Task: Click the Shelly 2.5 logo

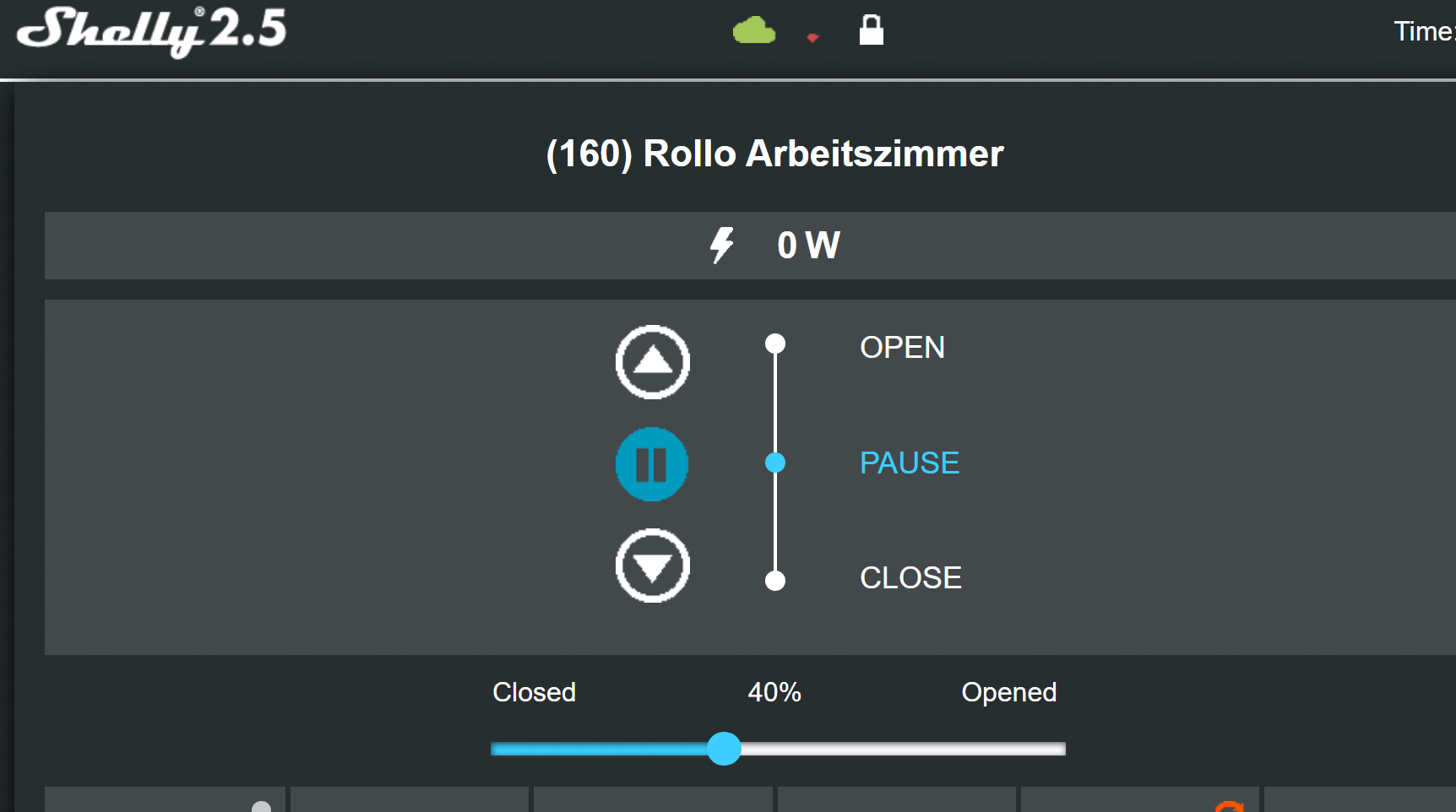Action: [x=152, y=31]
